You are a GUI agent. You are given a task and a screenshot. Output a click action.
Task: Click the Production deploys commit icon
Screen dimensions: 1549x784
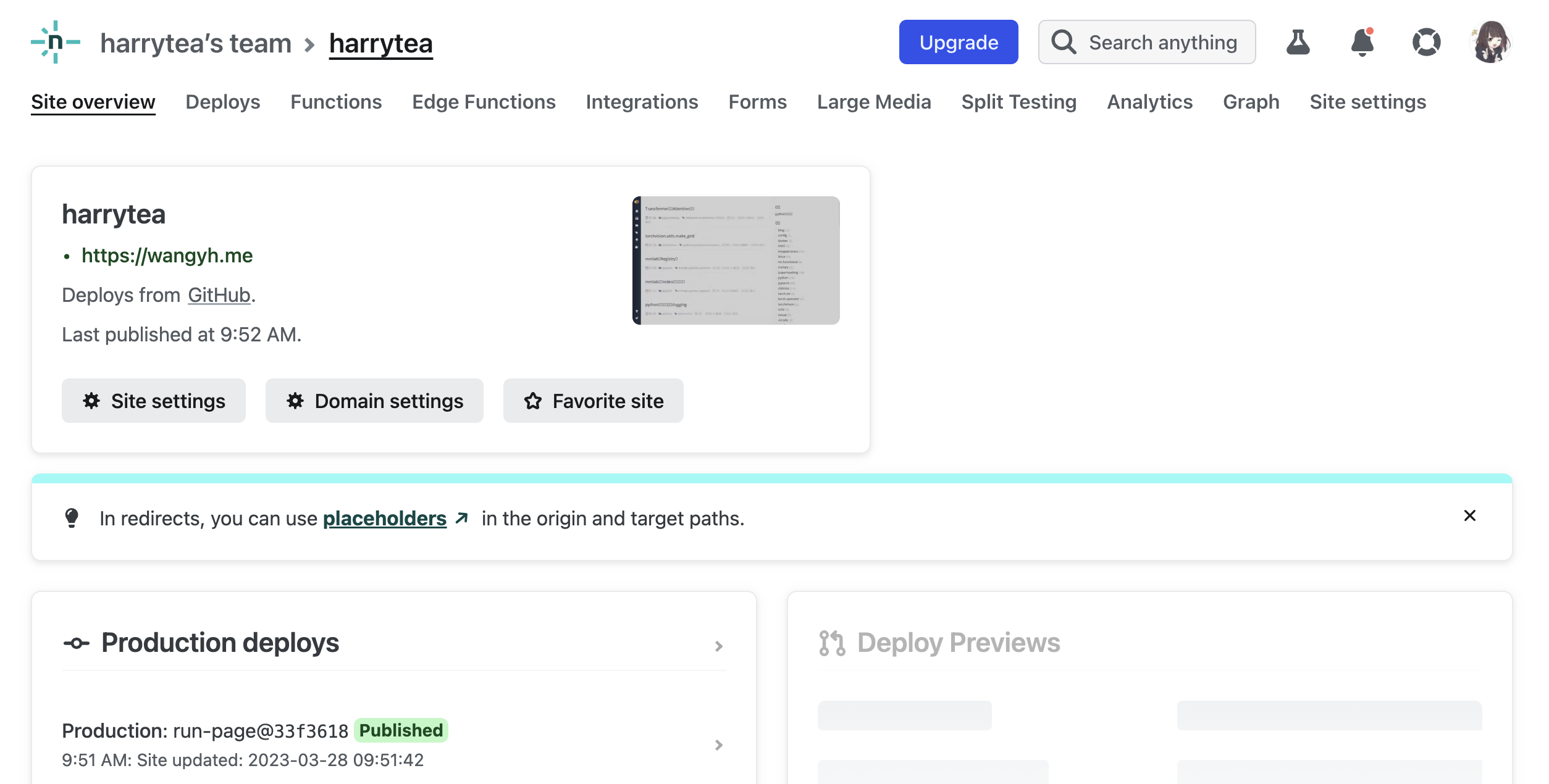(77, 643)
